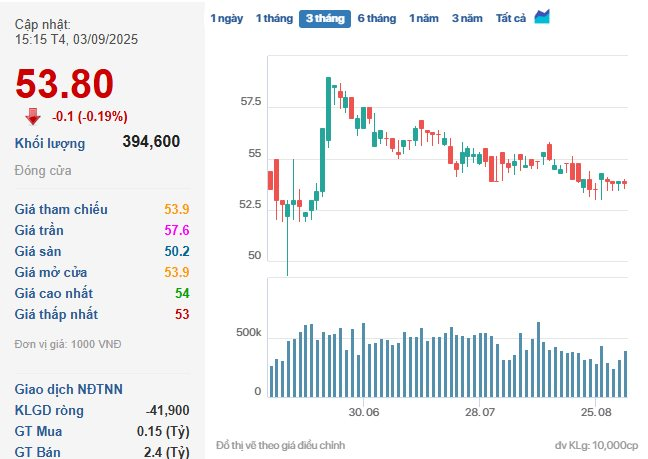
Task: Click the Giá tham chiếu label
Action: [61, 209]
